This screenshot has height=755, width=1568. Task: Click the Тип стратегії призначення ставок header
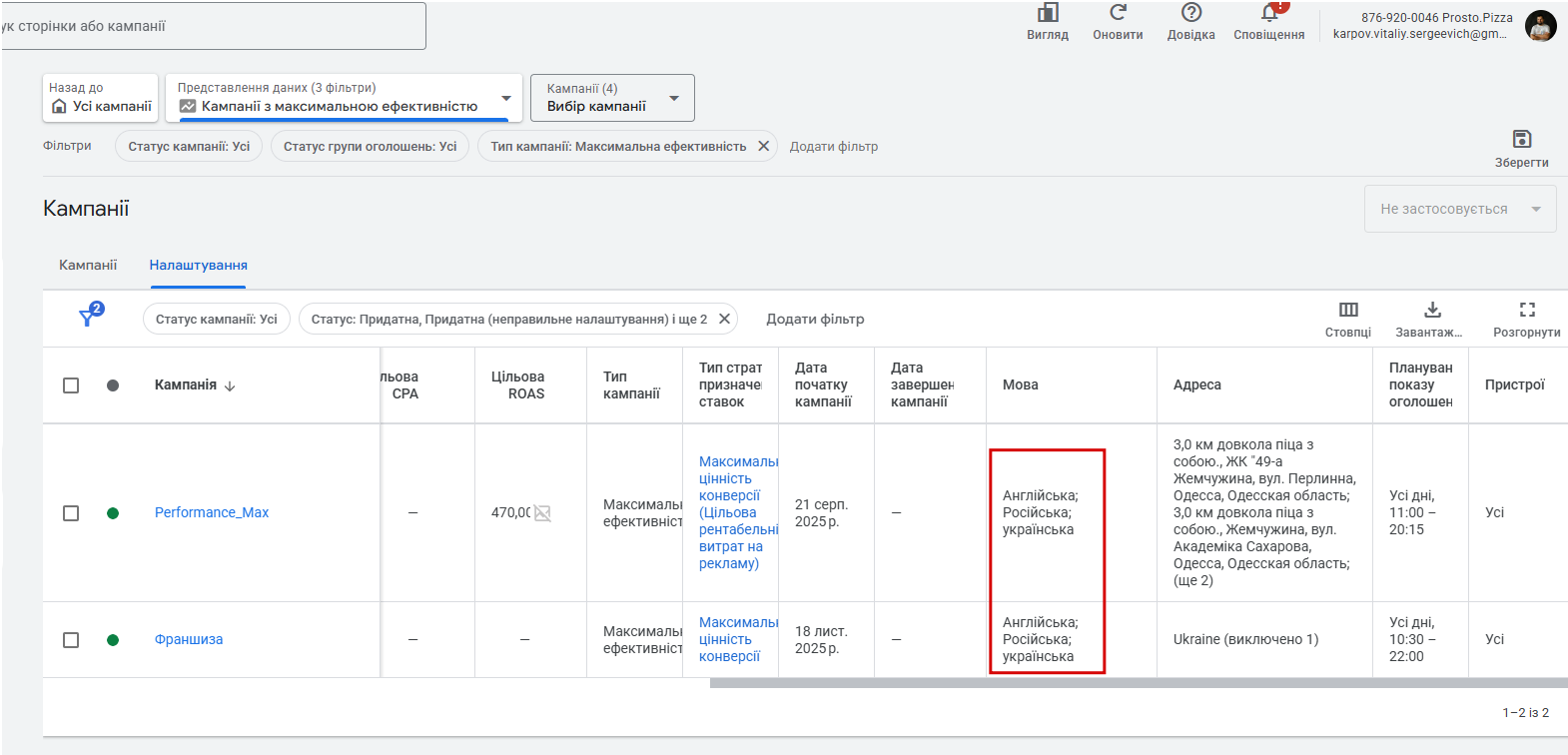[x=730, y=384]
